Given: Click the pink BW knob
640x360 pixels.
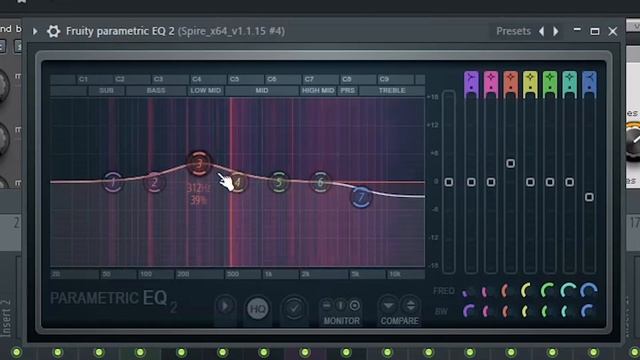Looking at the screenshot, I should [x=489, y=311].
